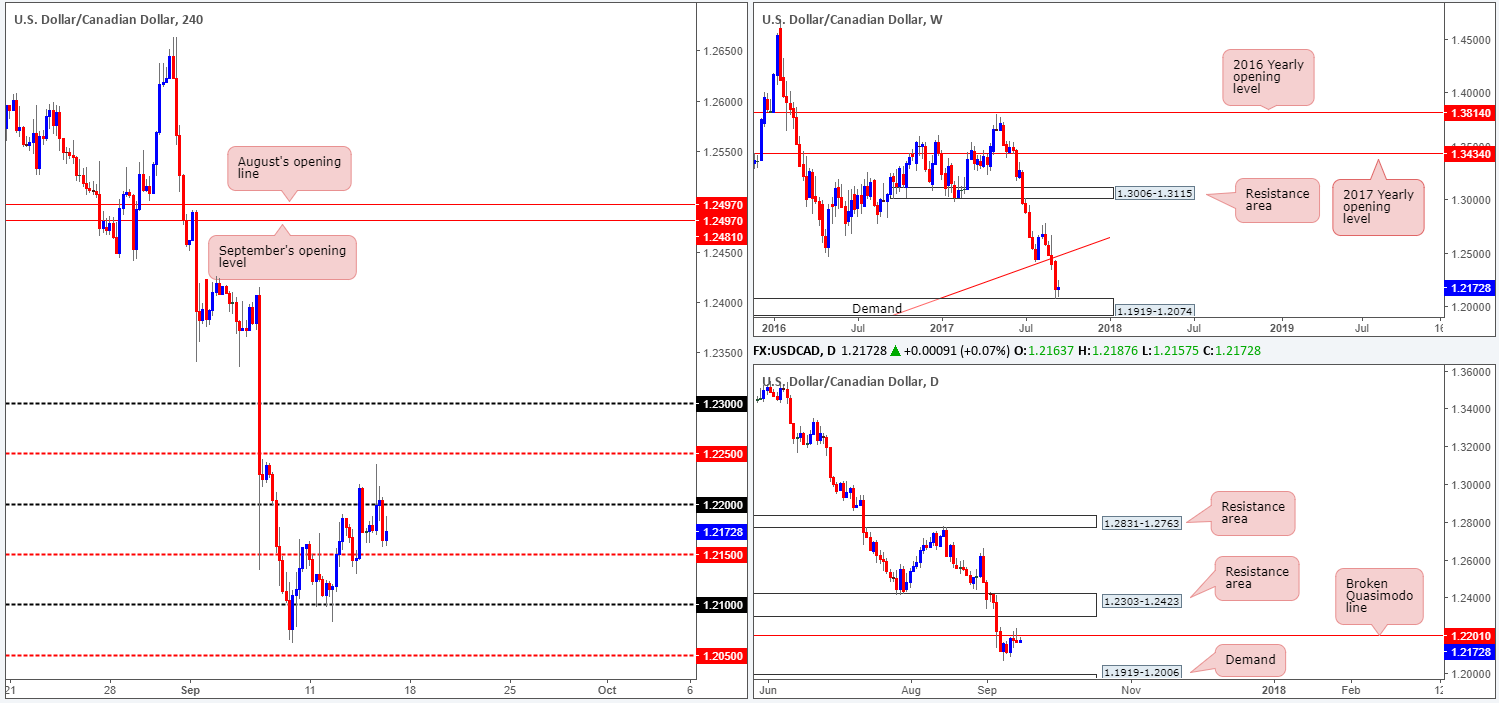The width and height of the screenshot is (1499, 703).
Task: Click the 1.20500 red price label
Action: 720,655
